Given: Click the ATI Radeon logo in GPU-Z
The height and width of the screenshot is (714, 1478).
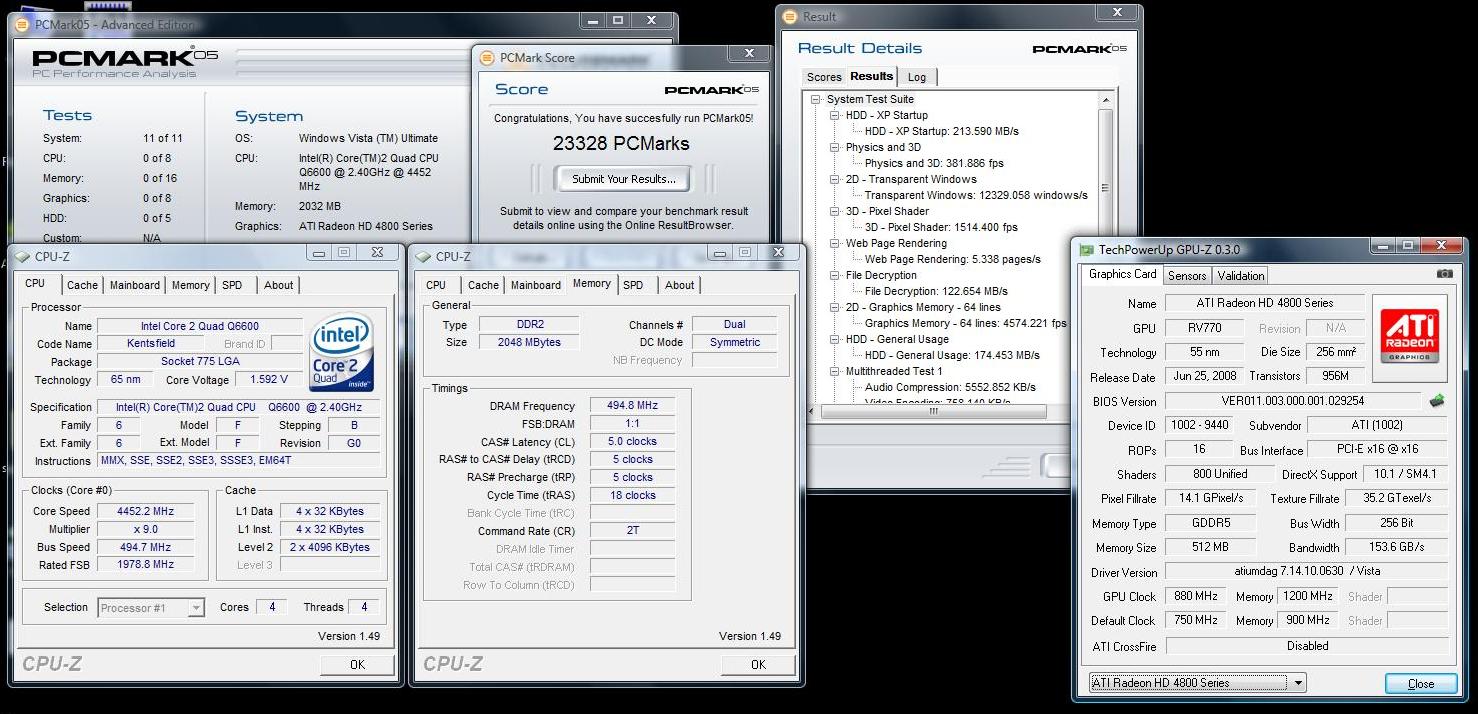Looking at the screenshot, I should pyautogui.click(x=1410, y=335).
